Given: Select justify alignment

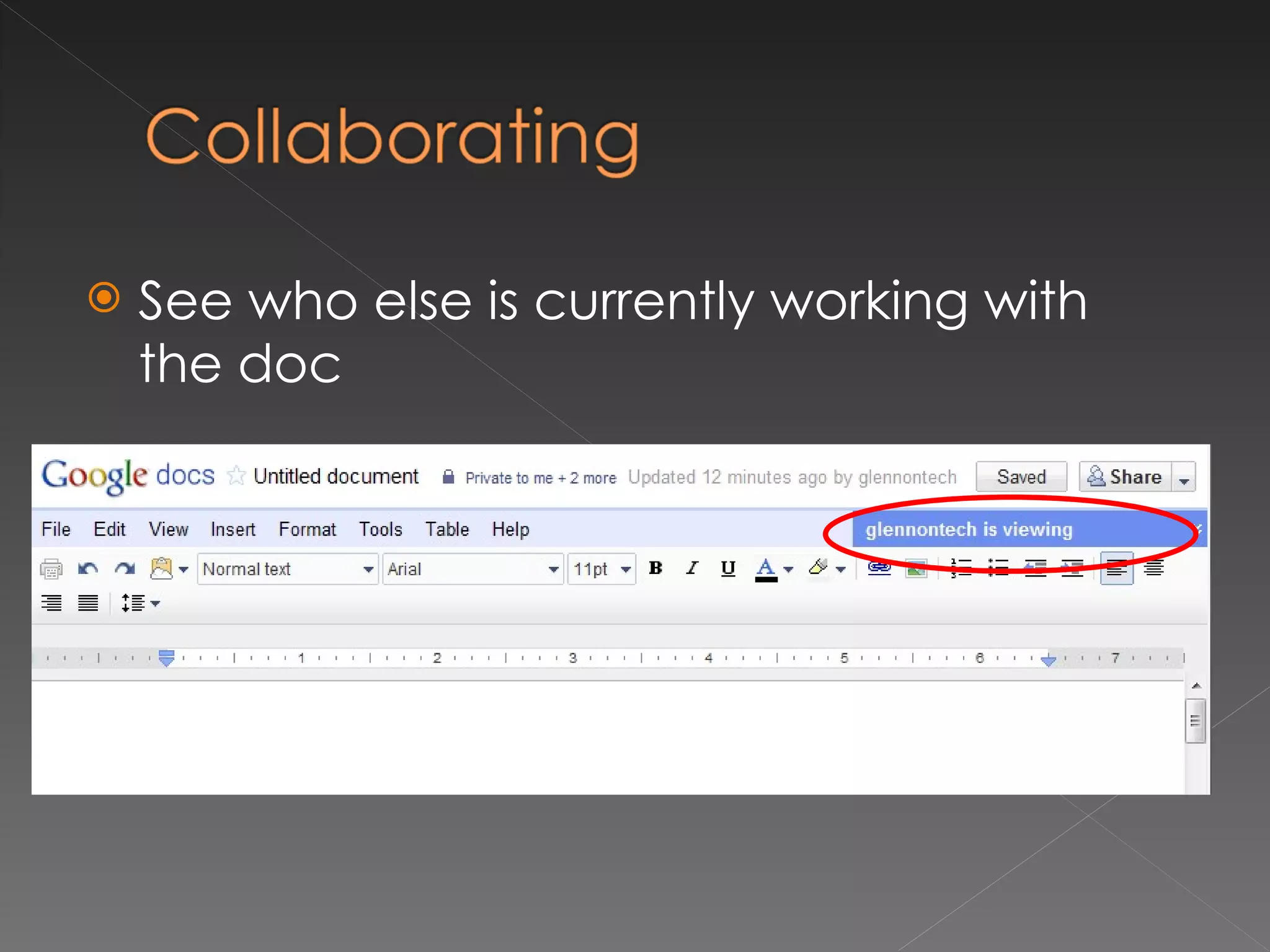Looking at the screenshot, I should click(88, 602).
